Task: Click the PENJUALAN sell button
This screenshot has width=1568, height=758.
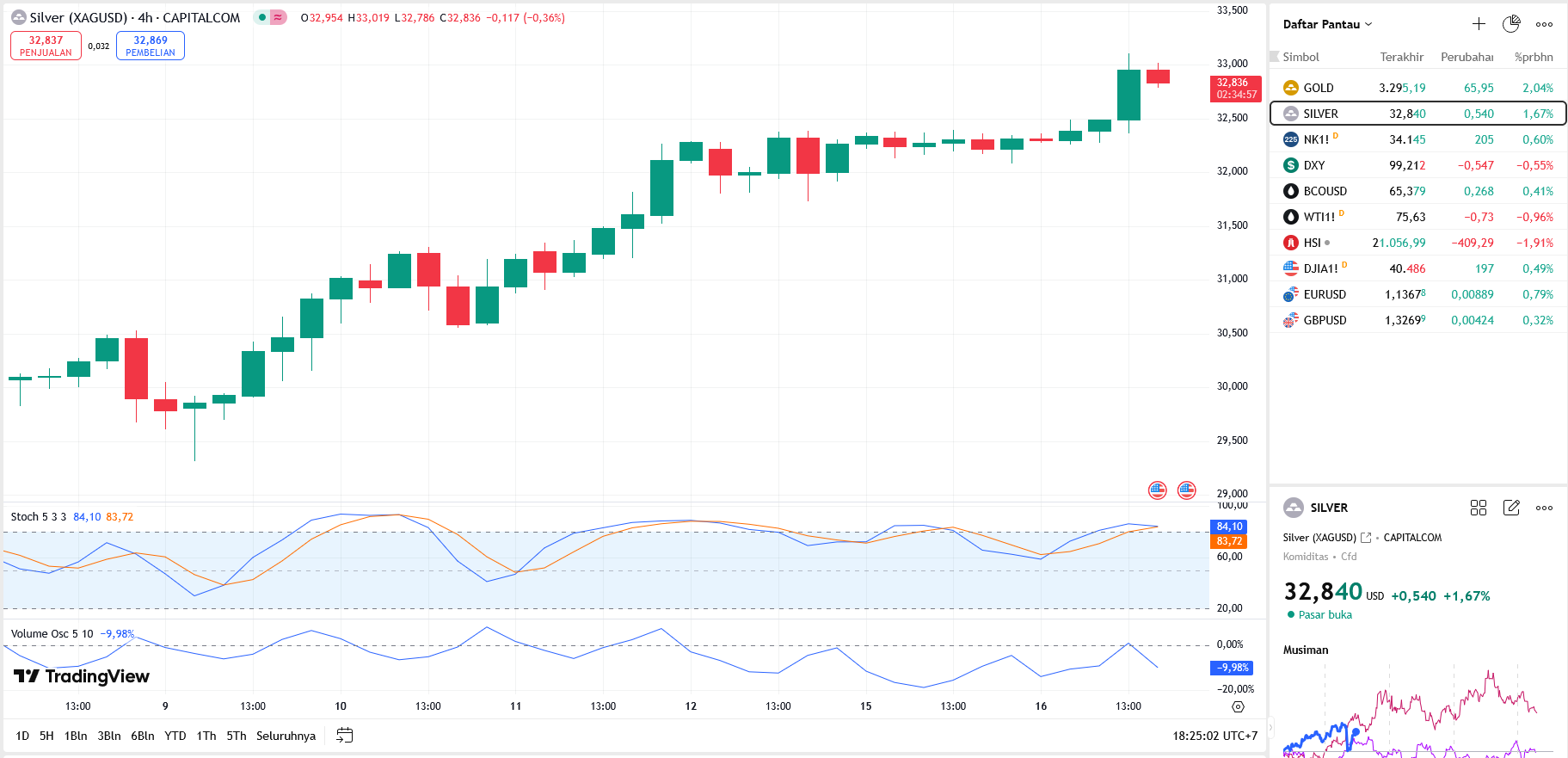Action: click(x=46, y=46)
